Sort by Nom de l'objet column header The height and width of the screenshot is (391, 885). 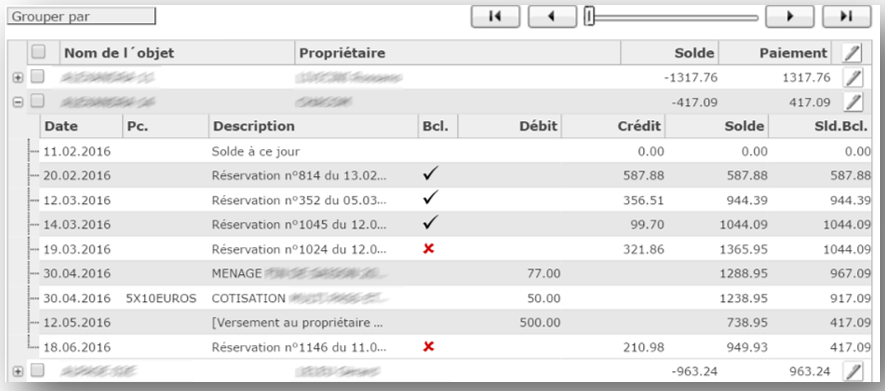pos(119,53)
